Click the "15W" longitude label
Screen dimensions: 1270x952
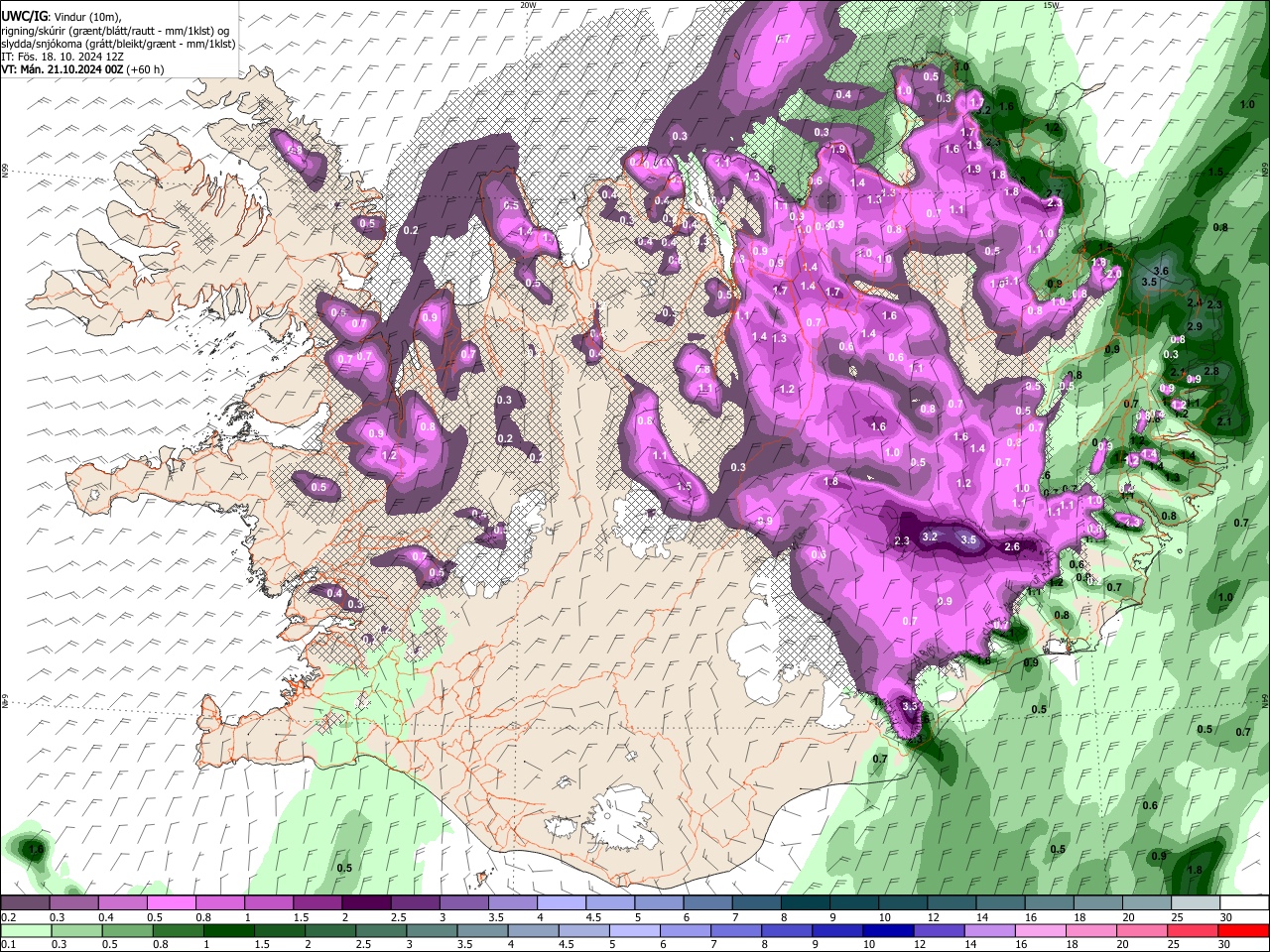[x=1051, y=5]
